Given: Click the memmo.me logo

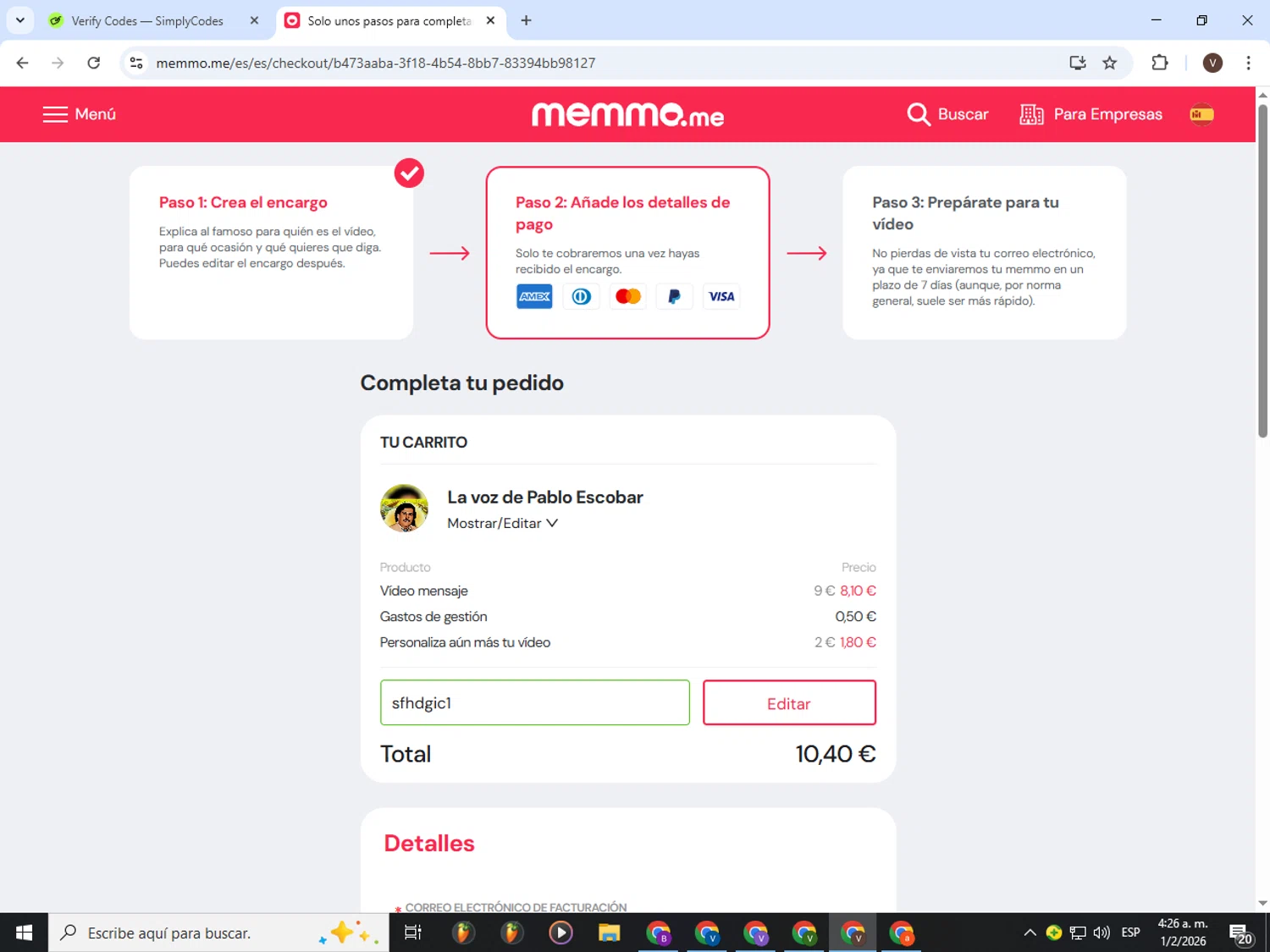Looking at the screenshot, I should click(627, 114).
